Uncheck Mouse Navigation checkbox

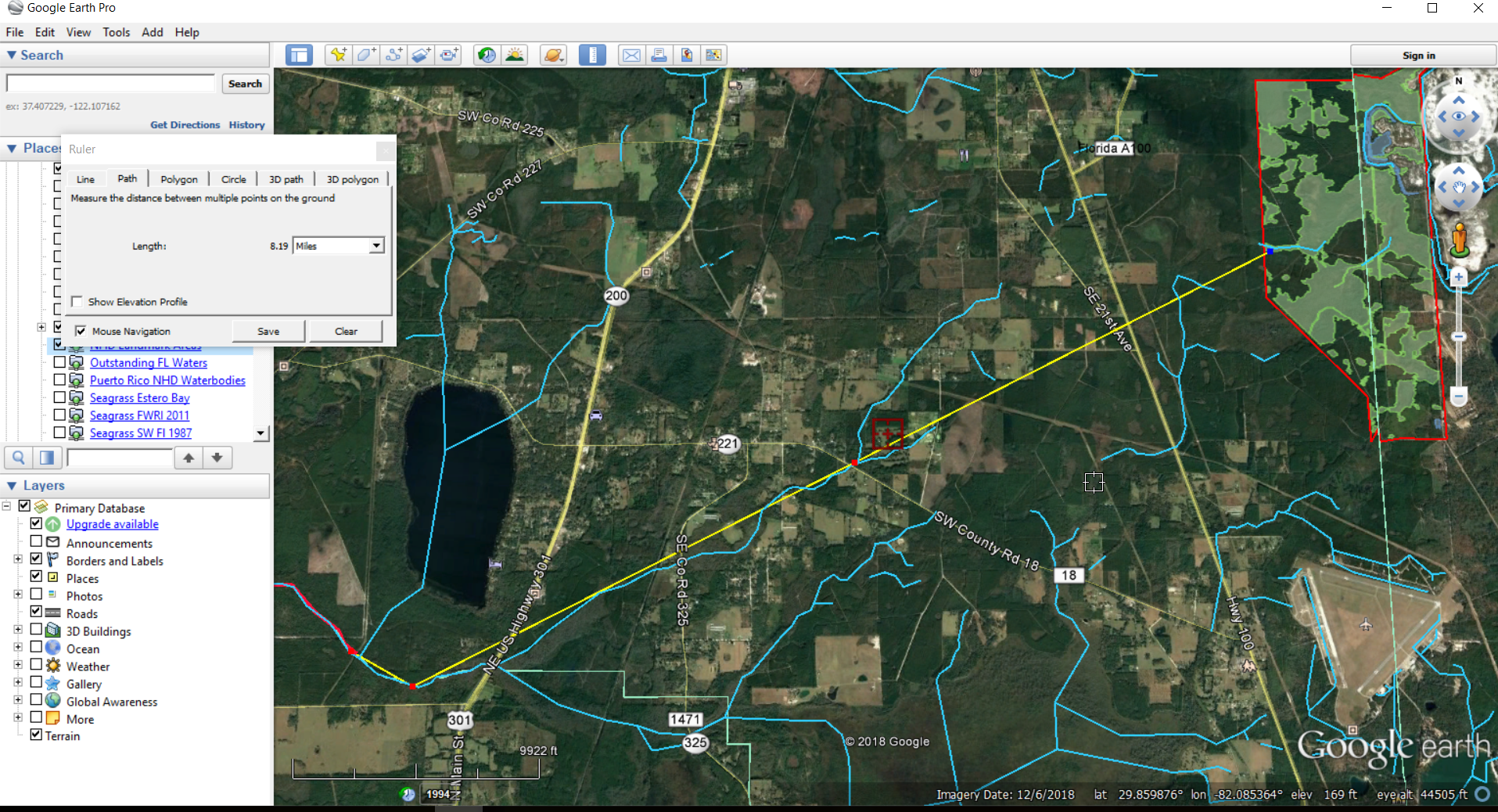pyautogui.click(x=81, y=331)
